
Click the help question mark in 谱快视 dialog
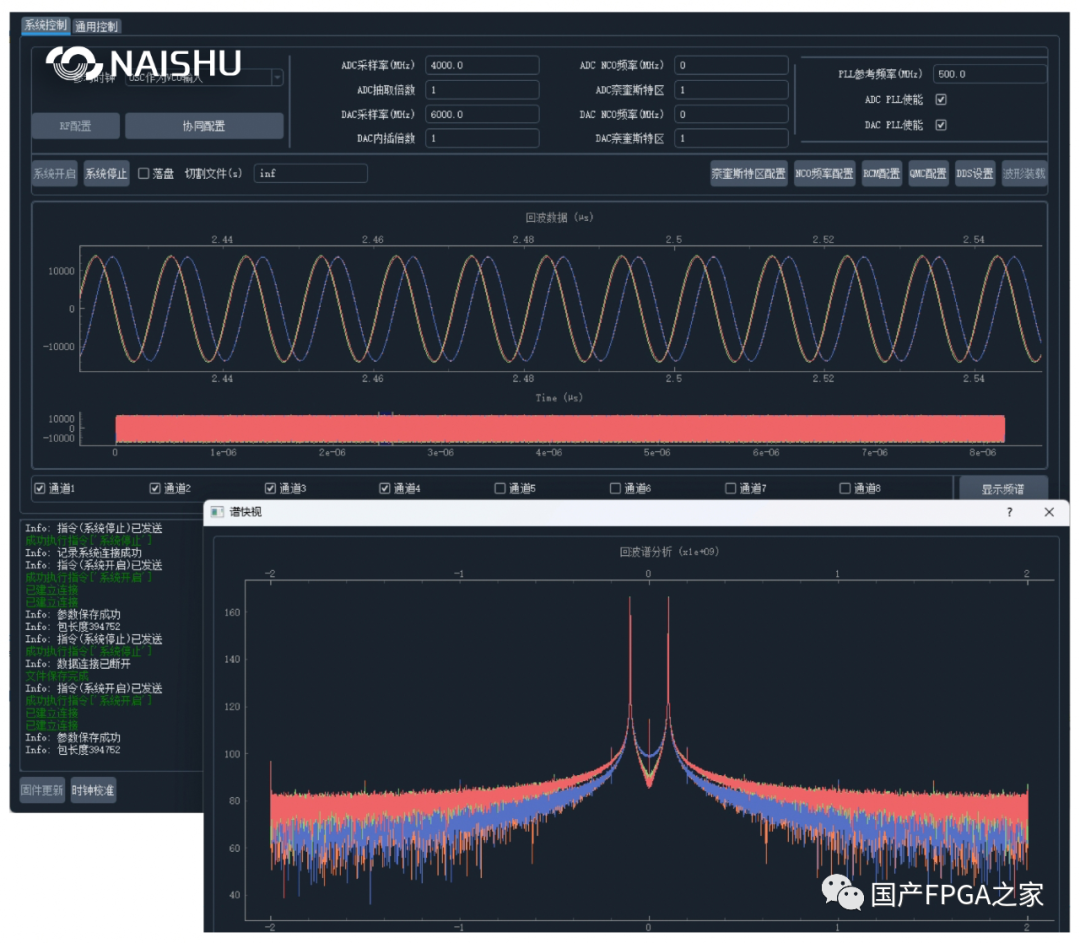pyautogui.click(x=1009, y=512)
